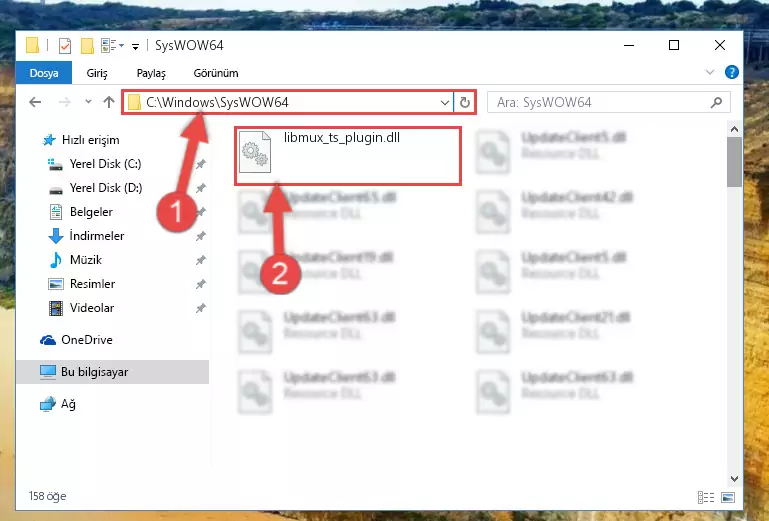Customize Quick Access Toolbar dropdown arrow
This screenshot has width=769, height=521.
[x=135, y=46]
